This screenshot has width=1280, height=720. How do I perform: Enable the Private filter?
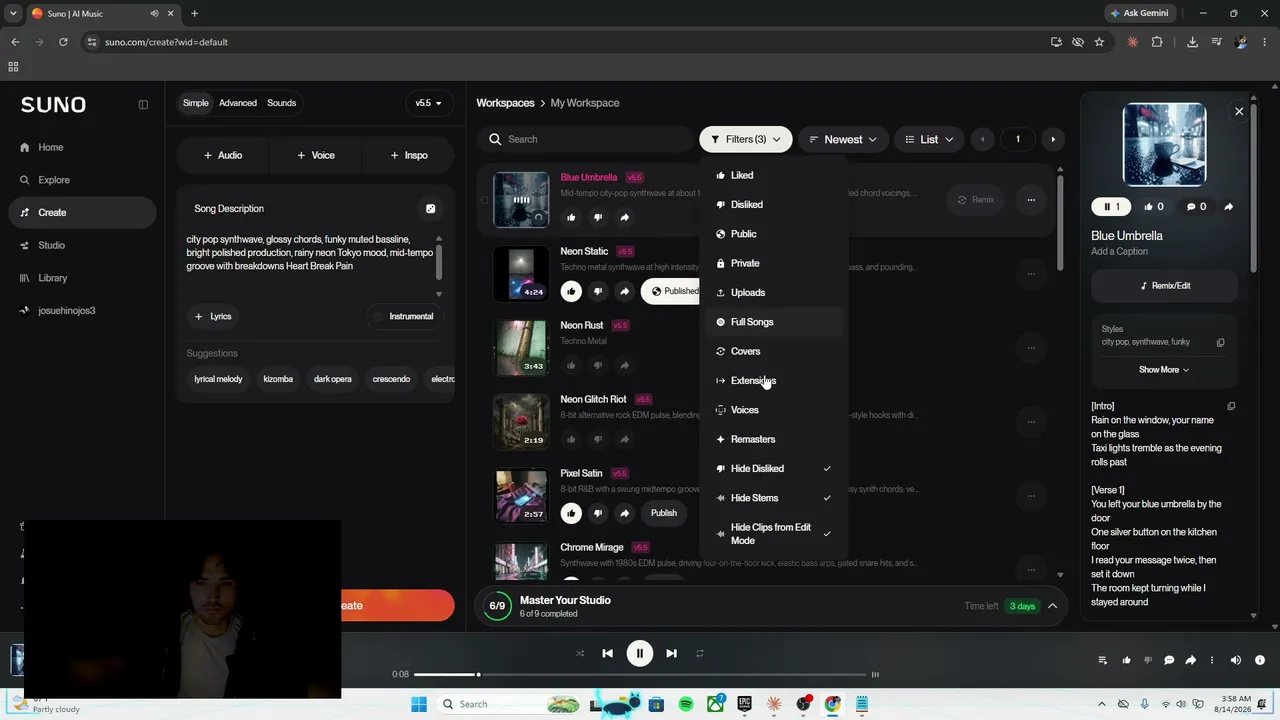tap(774, 263)
